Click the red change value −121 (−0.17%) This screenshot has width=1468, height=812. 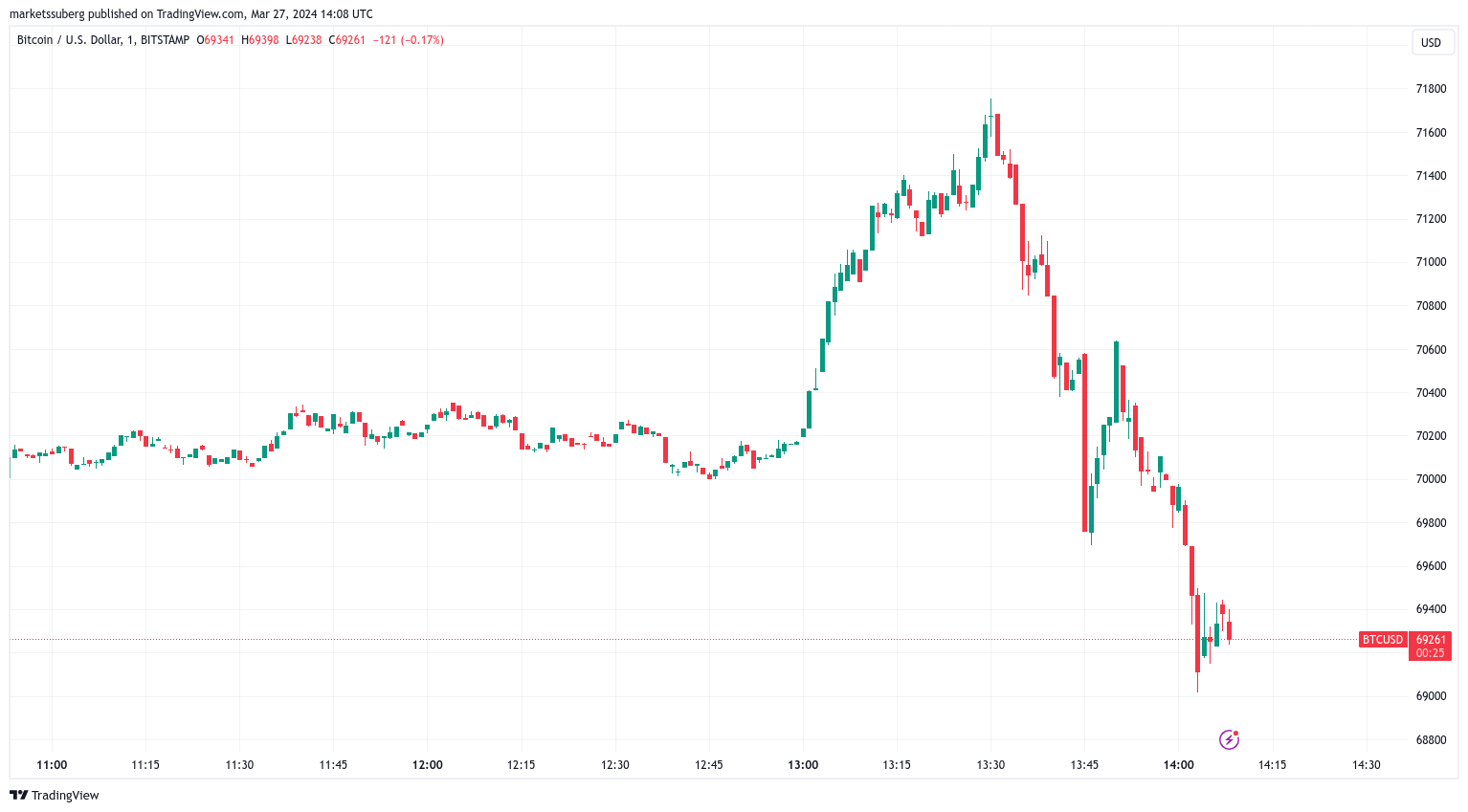click(x=409, y=40)
